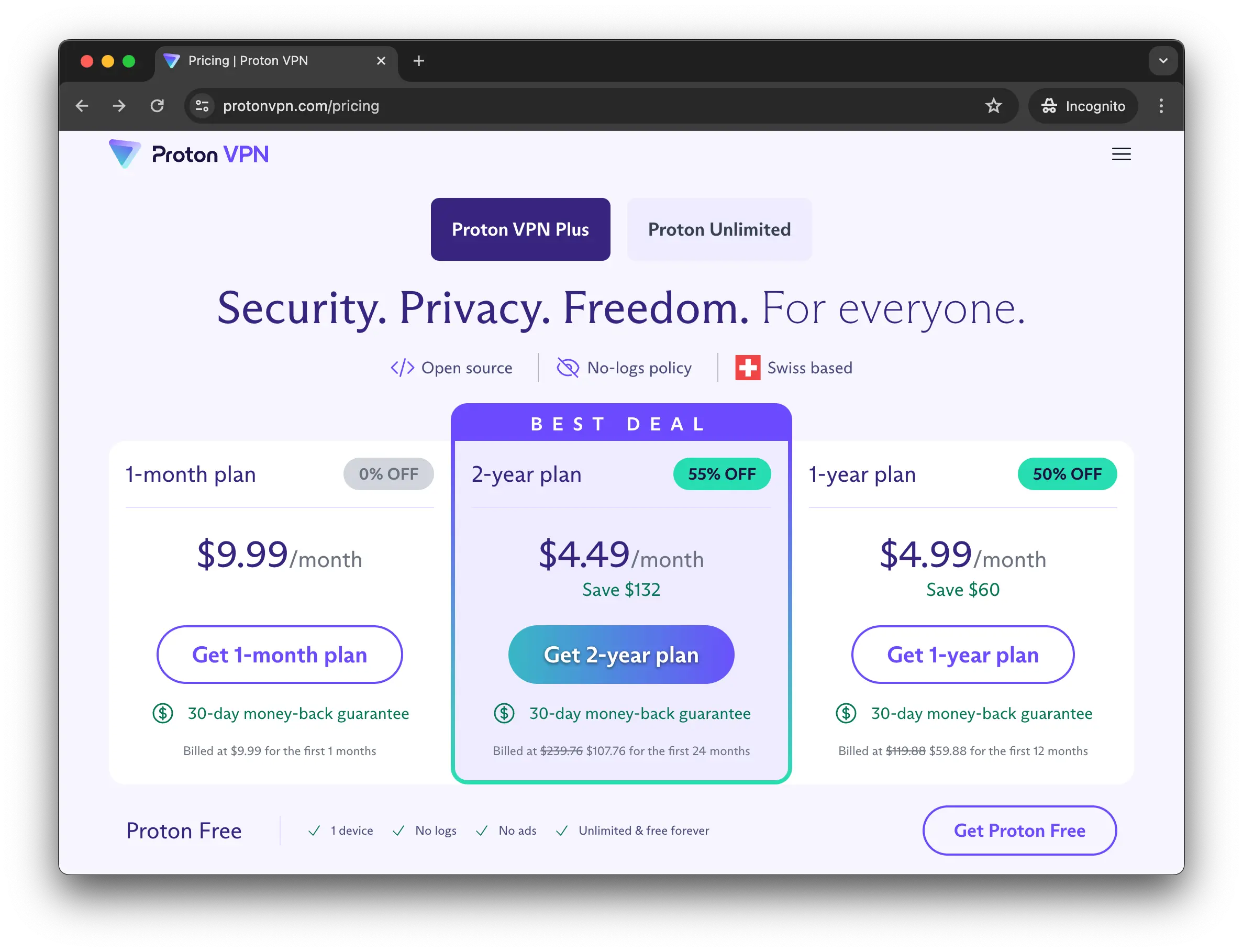Viewport: 1243px width, 952px height.
Task: Click the Proton VPN logo
Action: pyautogui.click(x=188, y=153)
